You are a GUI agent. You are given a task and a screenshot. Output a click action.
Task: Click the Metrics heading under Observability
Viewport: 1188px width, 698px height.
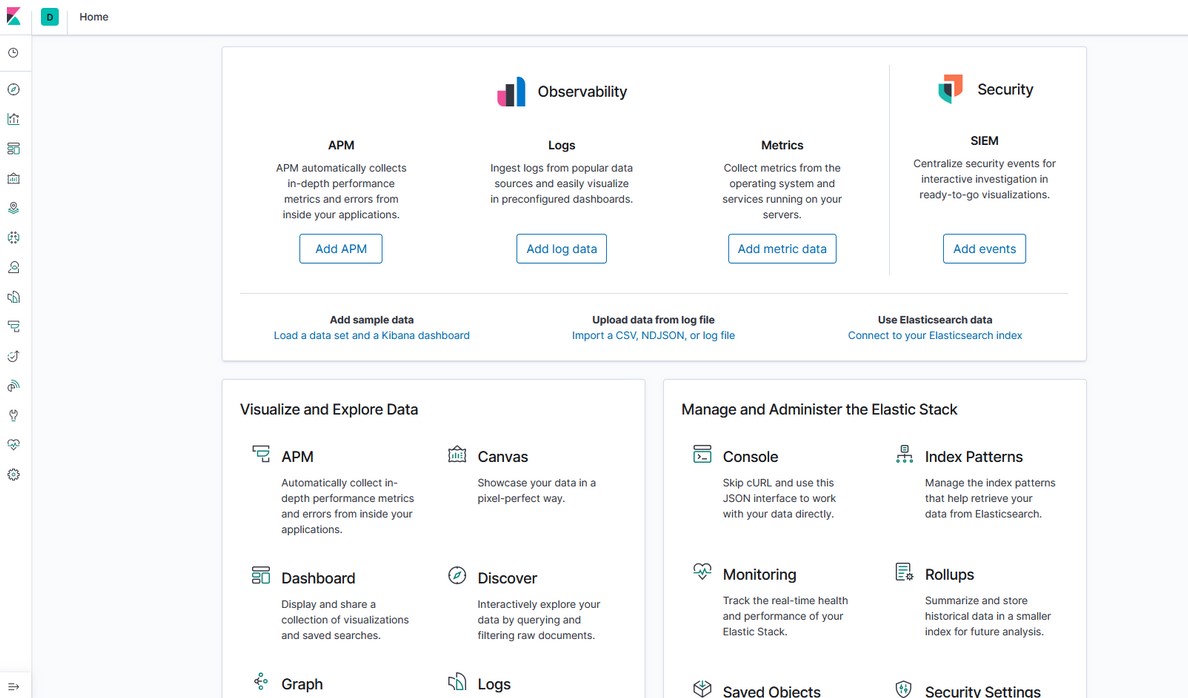[x=782, y=146]
